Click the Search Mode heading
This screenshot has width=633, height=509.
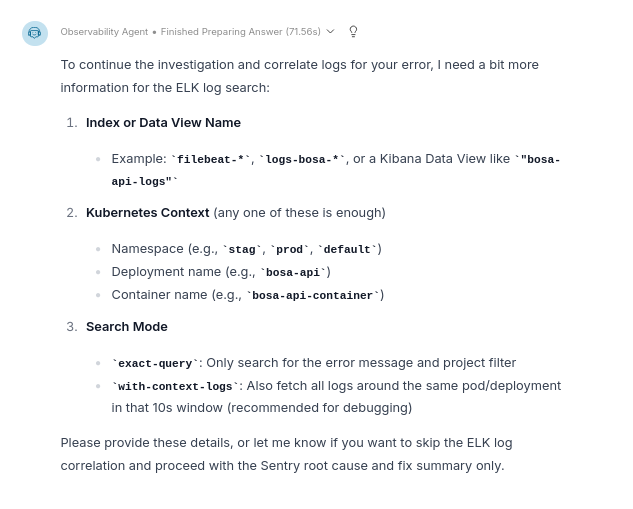tap(126, 327)
